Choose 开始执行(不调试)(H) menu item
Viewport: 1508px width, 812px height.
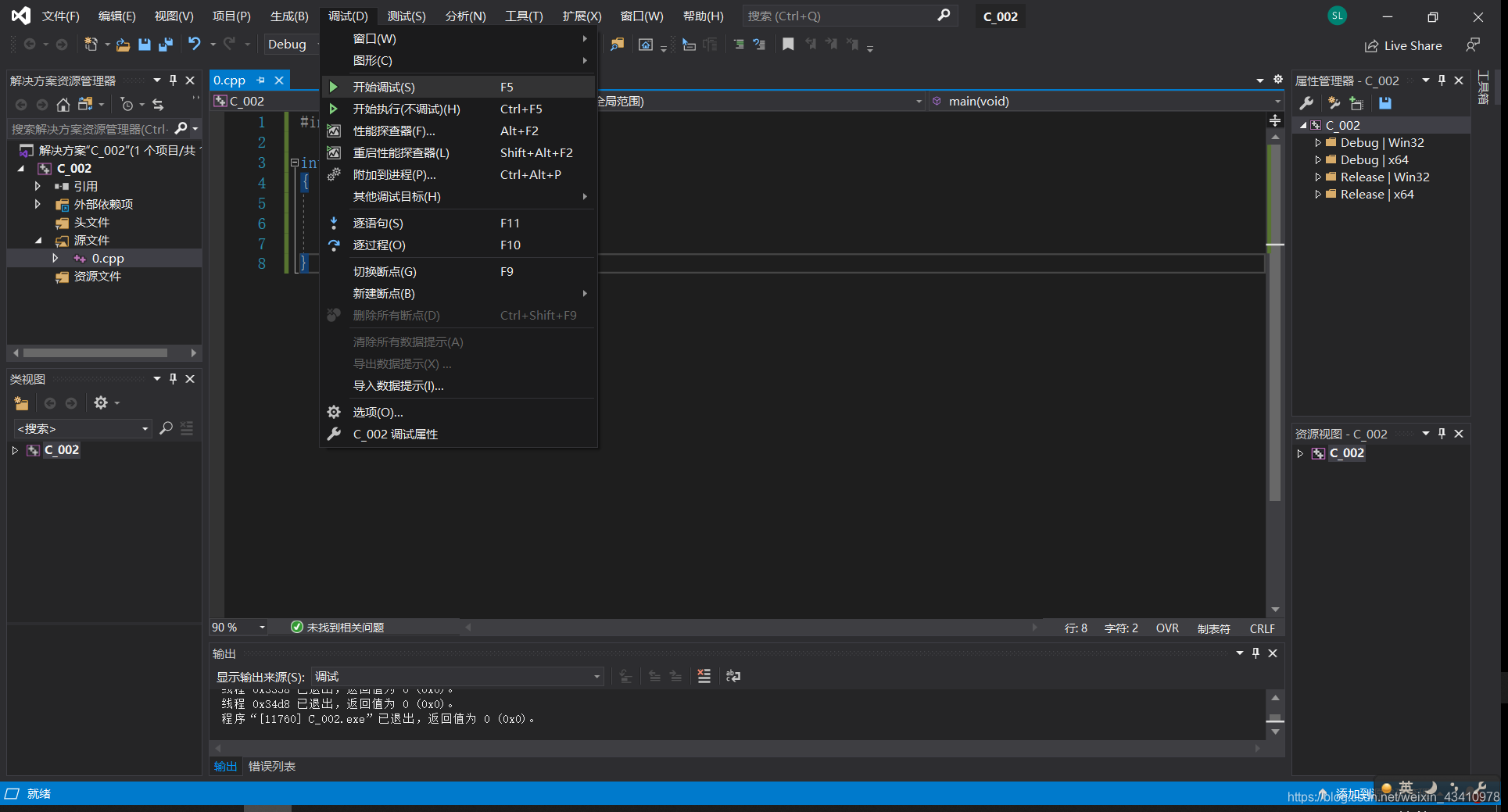tap(459, 109)
